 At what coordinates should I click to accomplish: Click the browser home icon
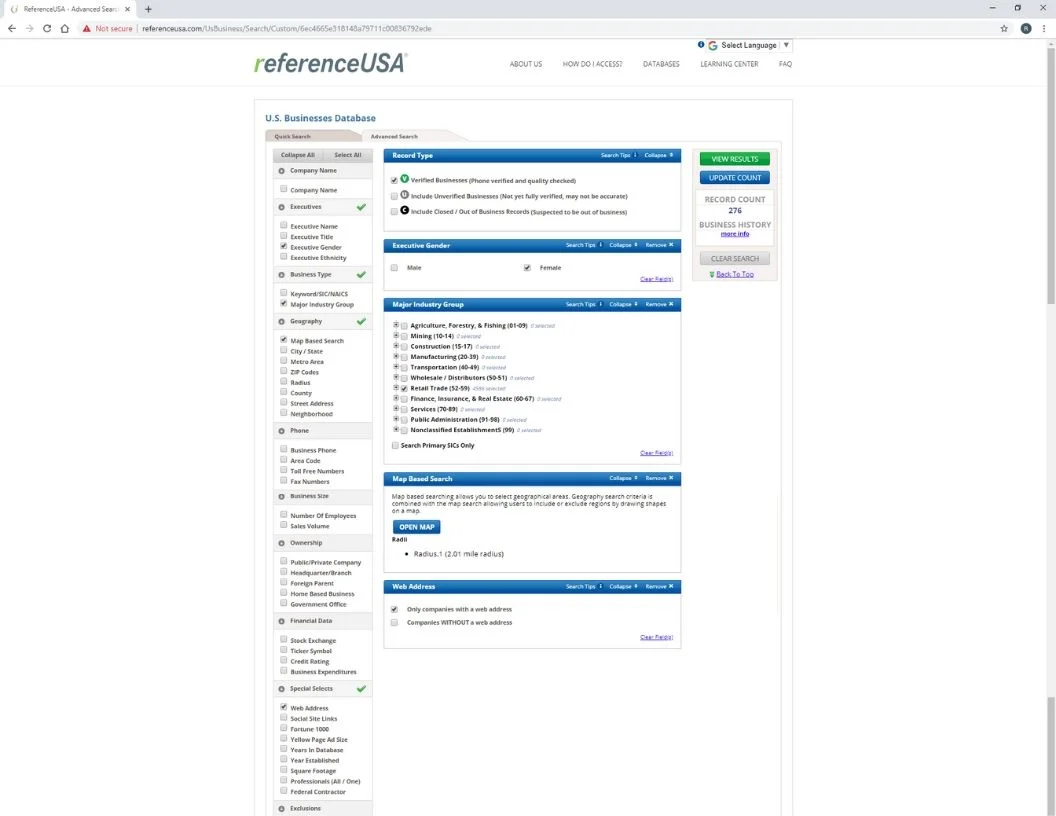(x=65, y=28)
